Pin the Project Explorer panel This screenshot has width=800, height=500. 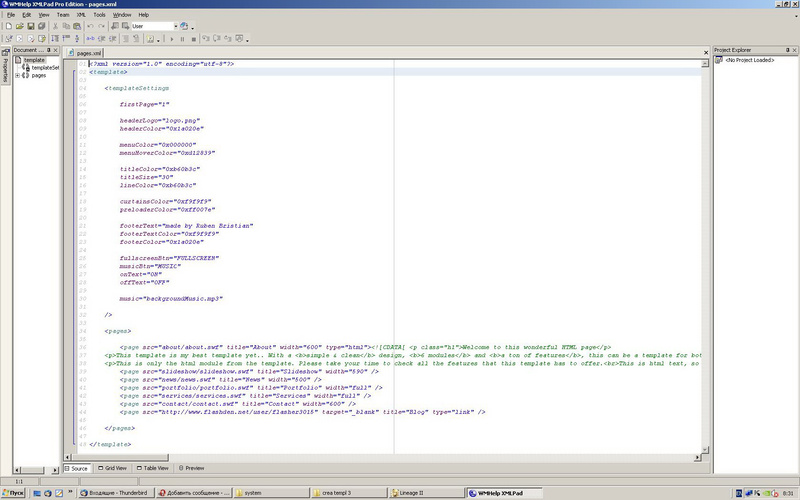tap(785, 49)
